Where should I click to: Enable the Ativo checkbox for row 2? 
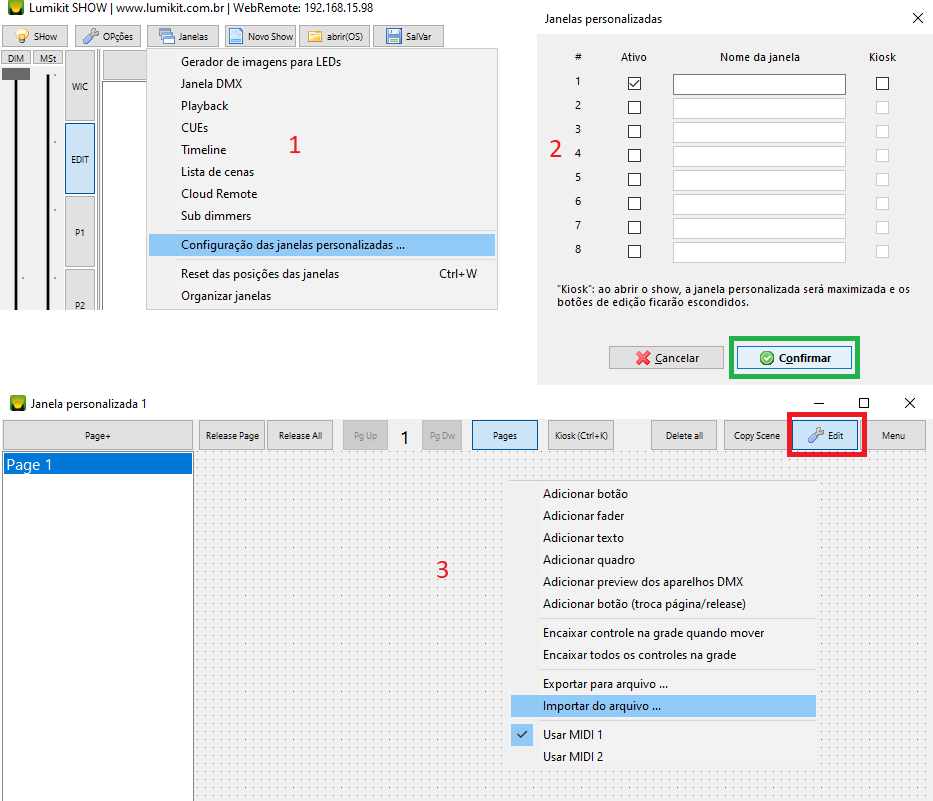[x=634, y=107]
